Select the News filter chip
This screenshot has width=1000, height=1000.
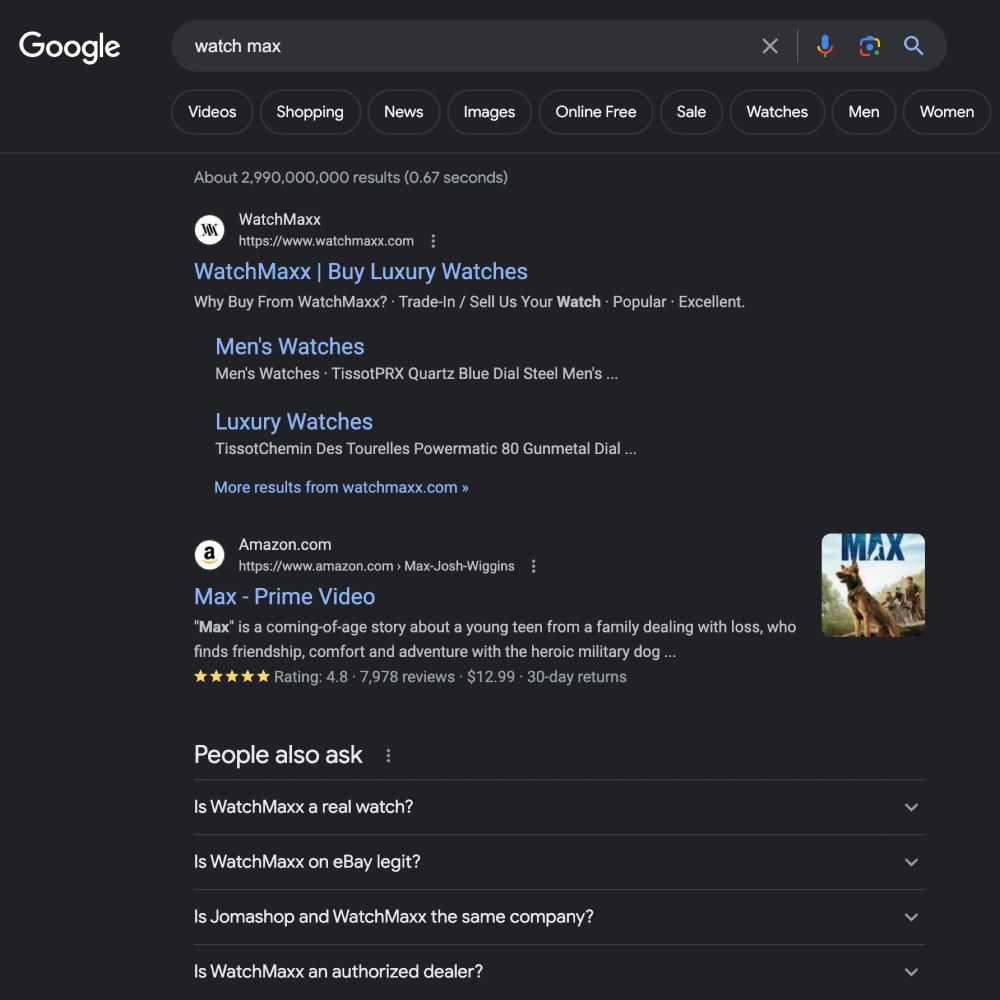[404, 112]
